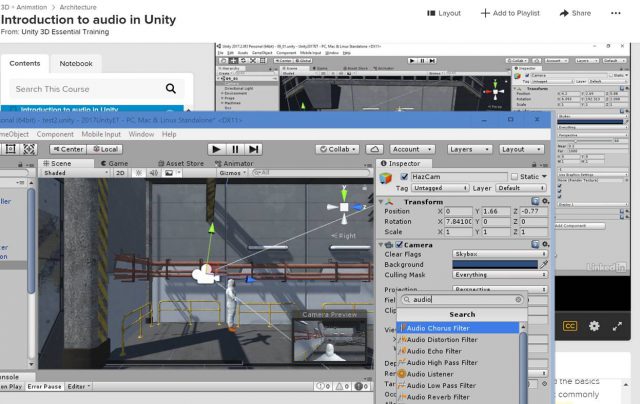Click the Background color swatch
This screenshot has width=640, height=404.
495,264
